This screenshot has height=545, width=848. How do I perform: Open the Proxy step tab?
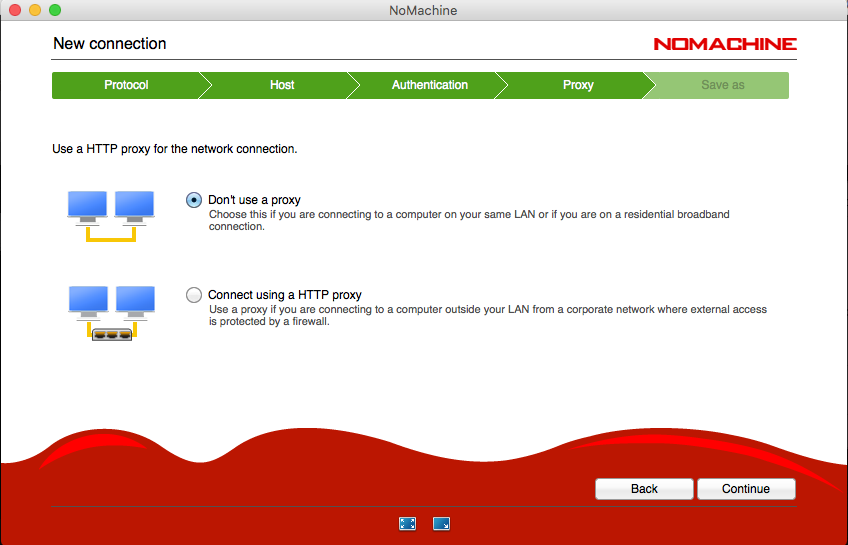tap(578, 85)
